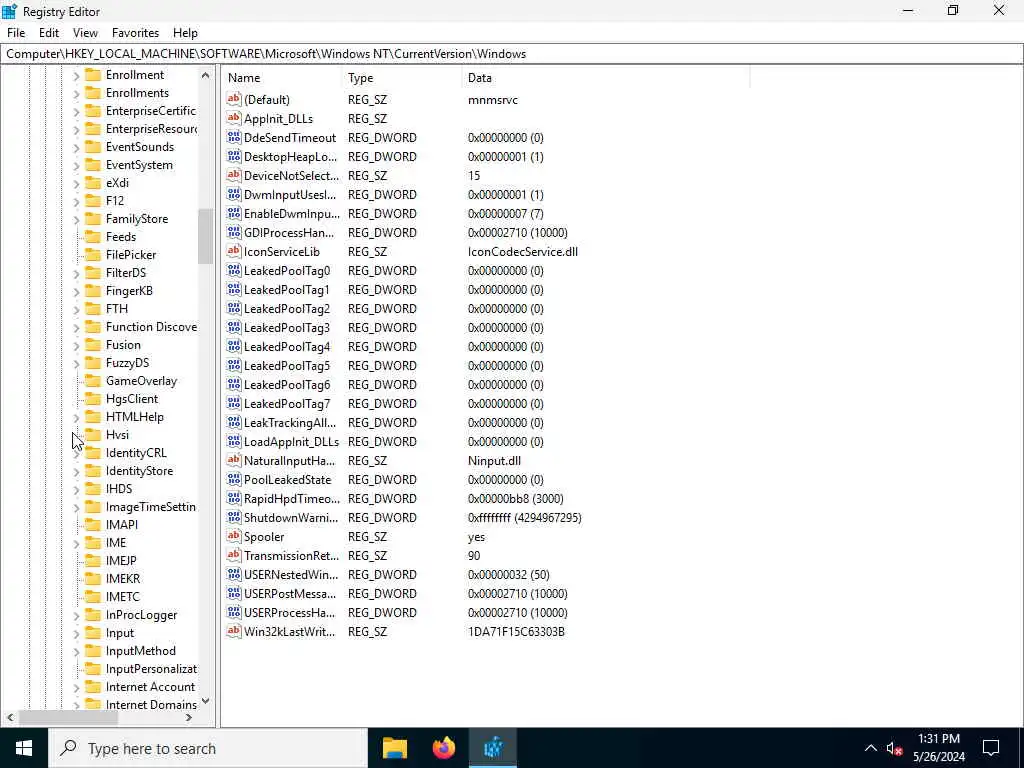Click the muted volume tray icon
Screen dimensions: 1024x768
click(894, 748)
